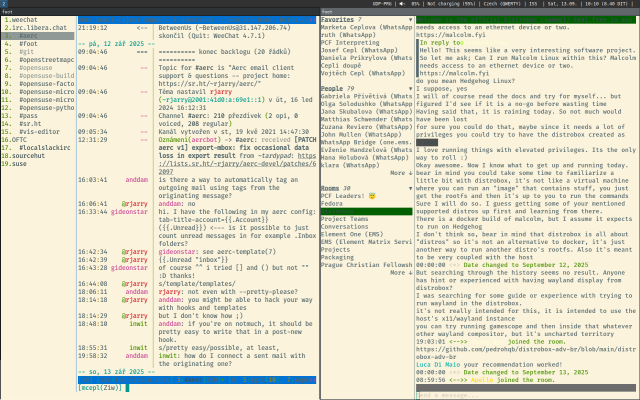Click the green Distrobox channel topic bar
640x400 pixels.
pos(526,20)
